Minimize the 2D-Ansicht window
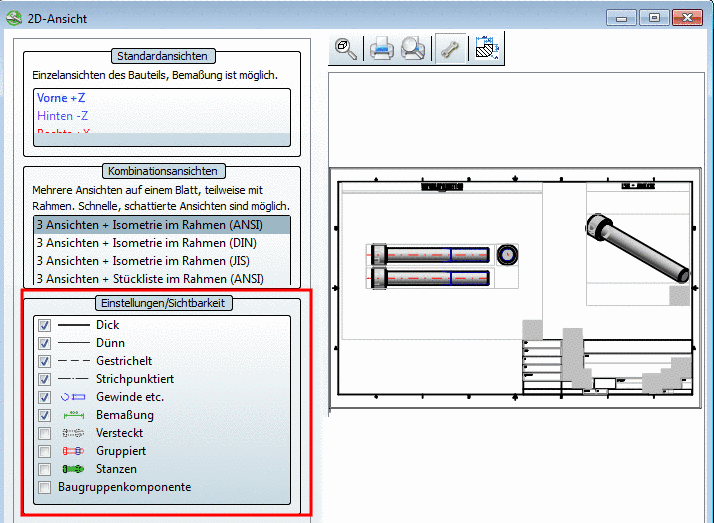Viewport: 714px width, 523px height. click(621, 18)
